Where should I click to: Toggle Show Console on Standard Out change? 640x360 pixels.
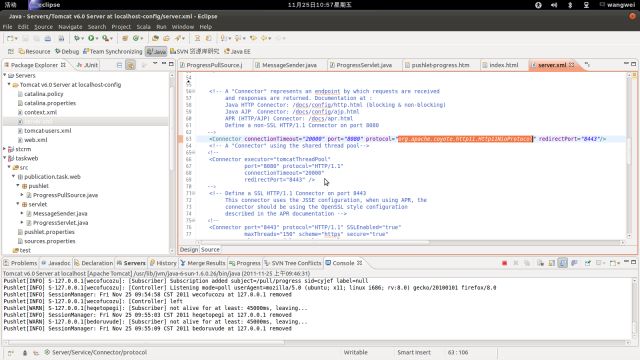[x=563, y=263]
